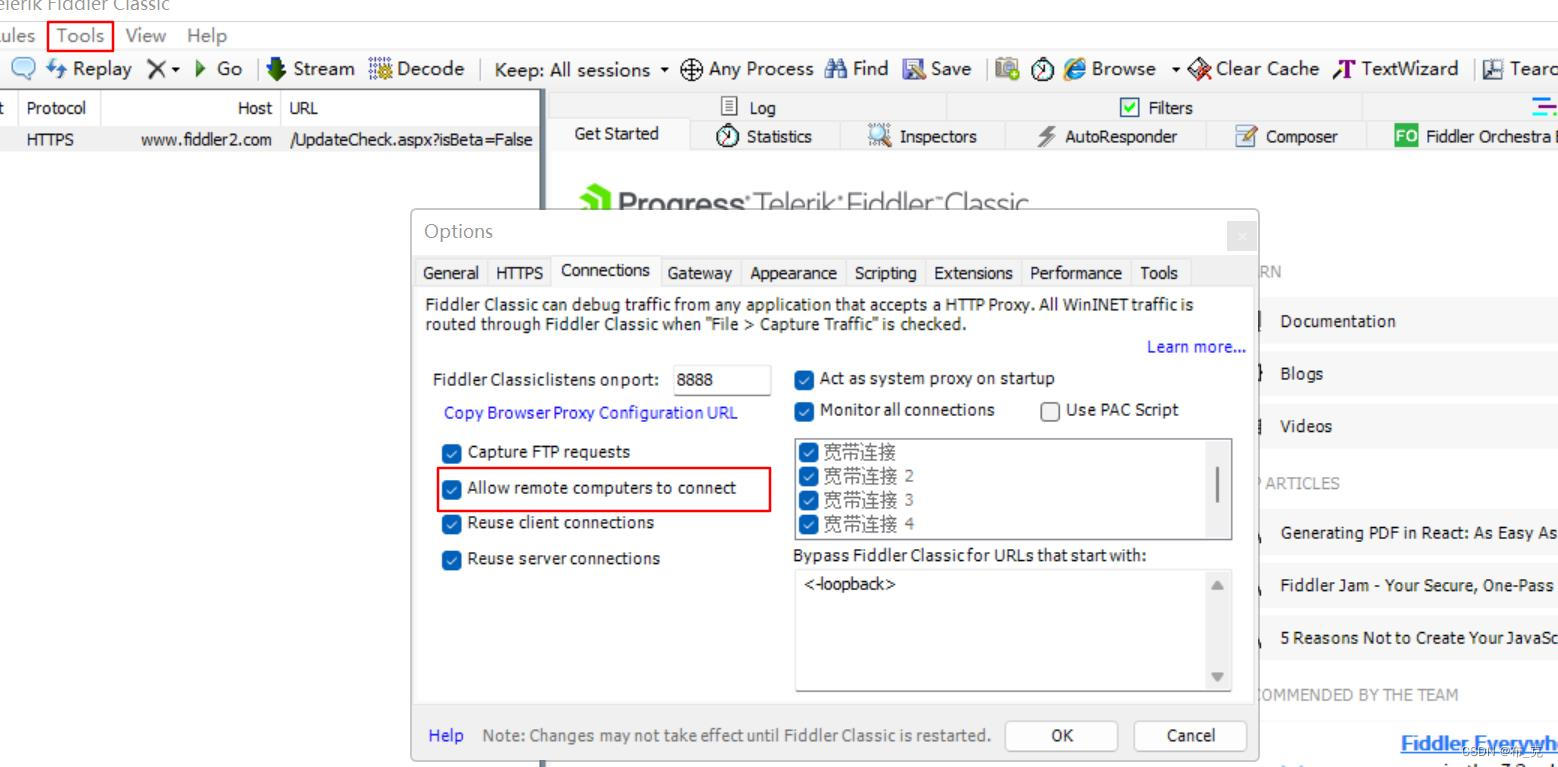Viewport: 1558px width, 767px height.
Task: Uncheck Reuse server connections
Action: click(451, 559)
